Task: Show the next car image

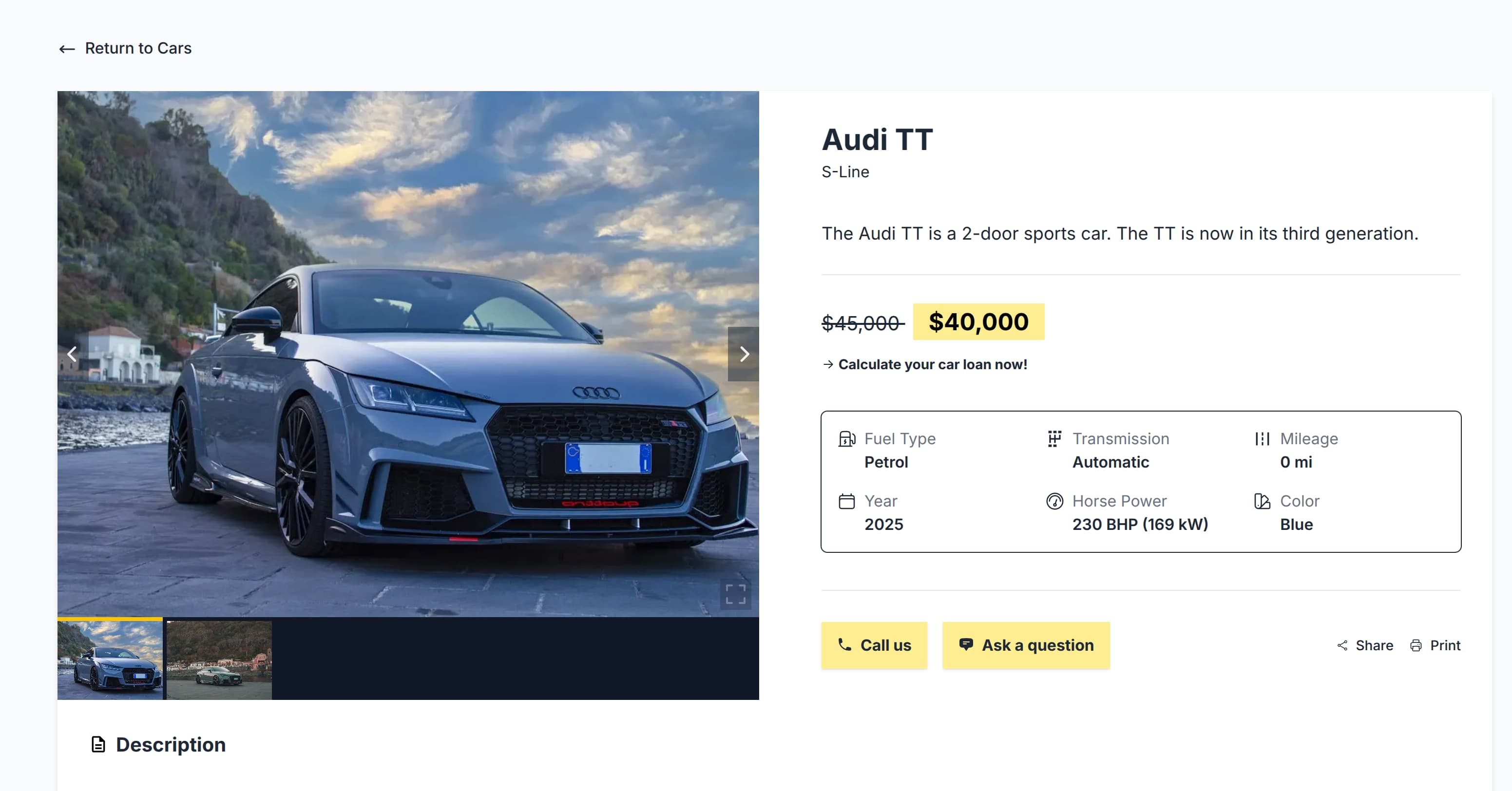Action: click(744, 354)
